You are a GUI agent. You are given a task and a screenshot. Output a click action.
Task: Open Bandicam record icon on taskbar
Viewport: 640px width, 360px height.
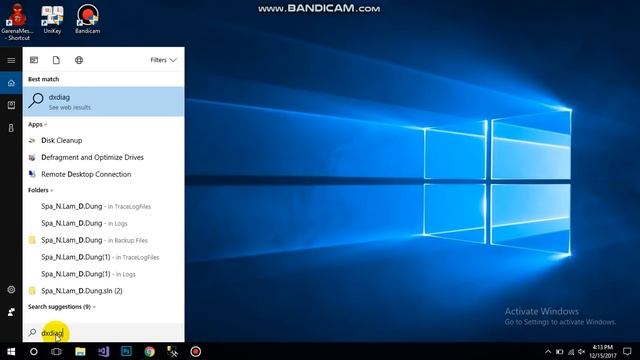point(196,351)
